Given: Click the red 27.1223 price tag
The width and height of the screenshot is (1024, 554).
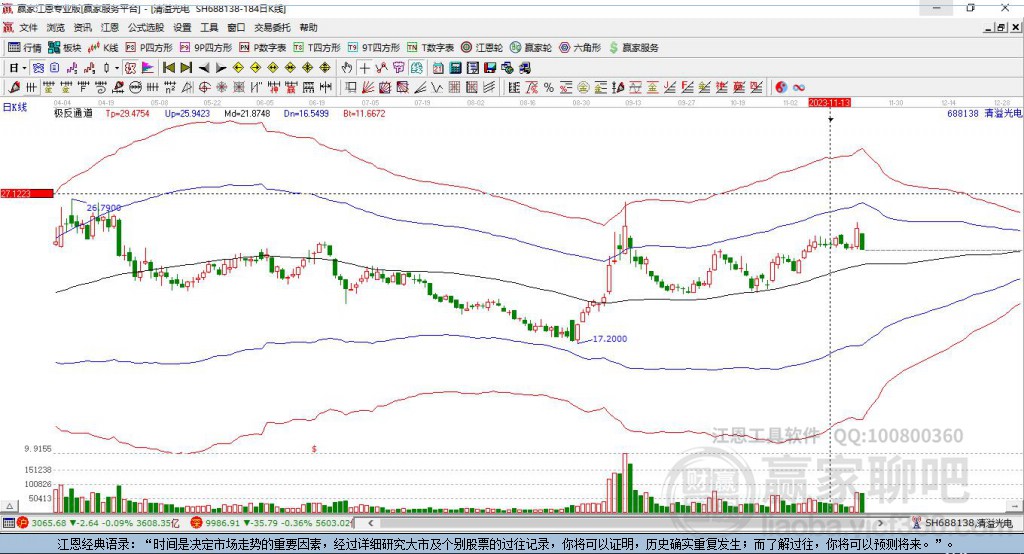Looking at the screenshot, I should click(27, 193).
